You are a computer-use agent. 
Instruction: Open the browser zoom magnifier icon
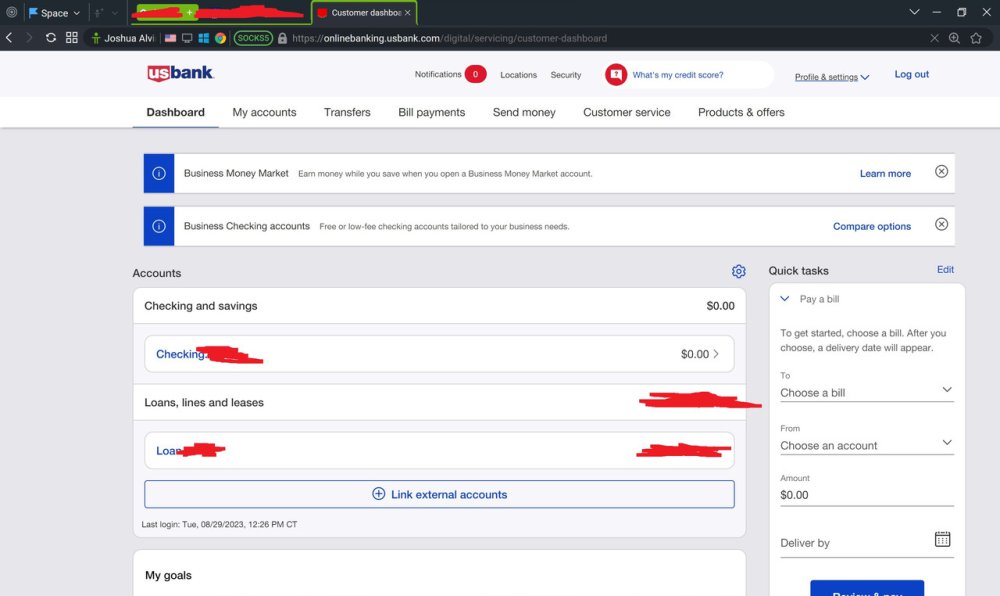(x=954, y=38)
